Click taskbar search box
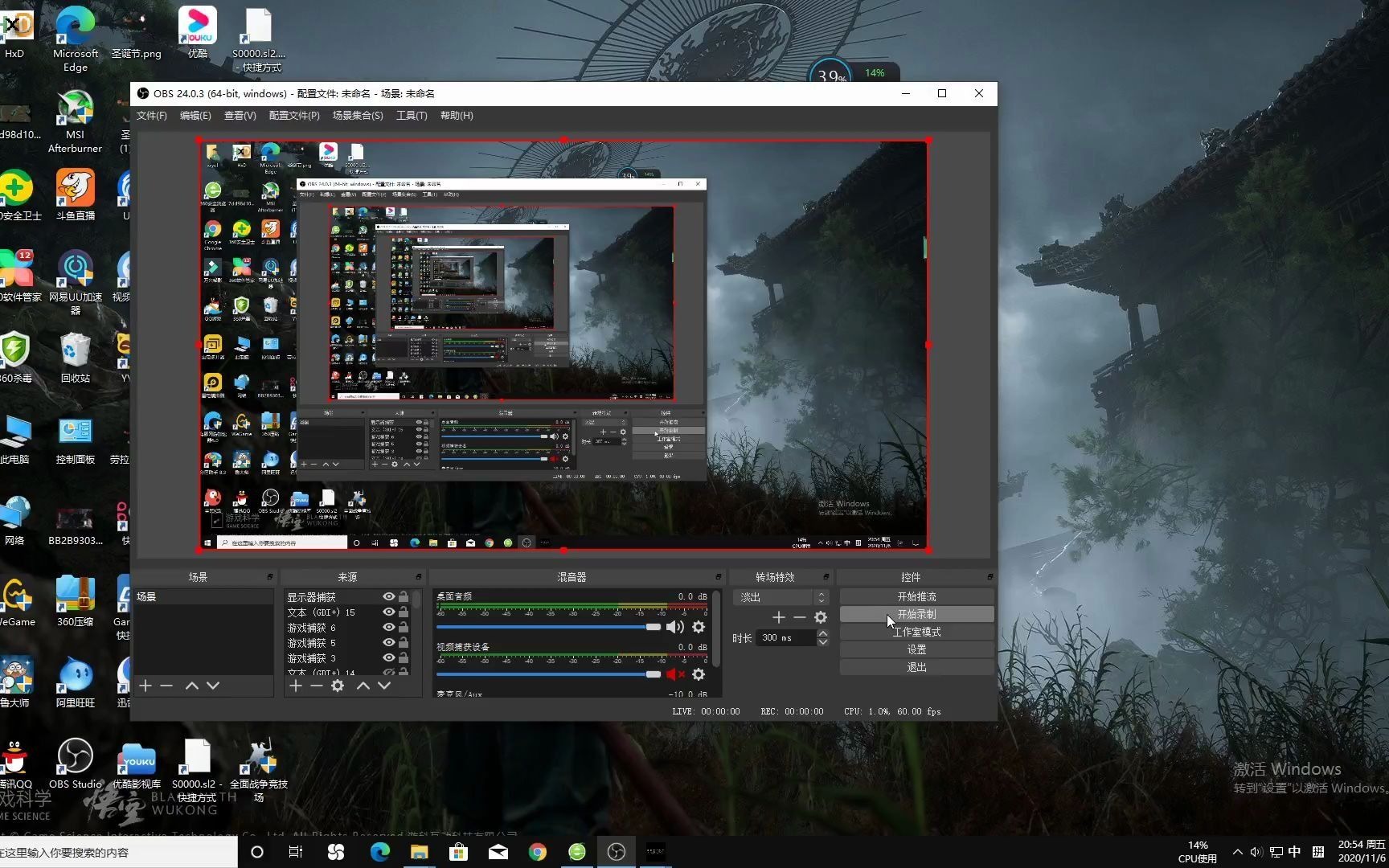 click(x=118, y=853)
